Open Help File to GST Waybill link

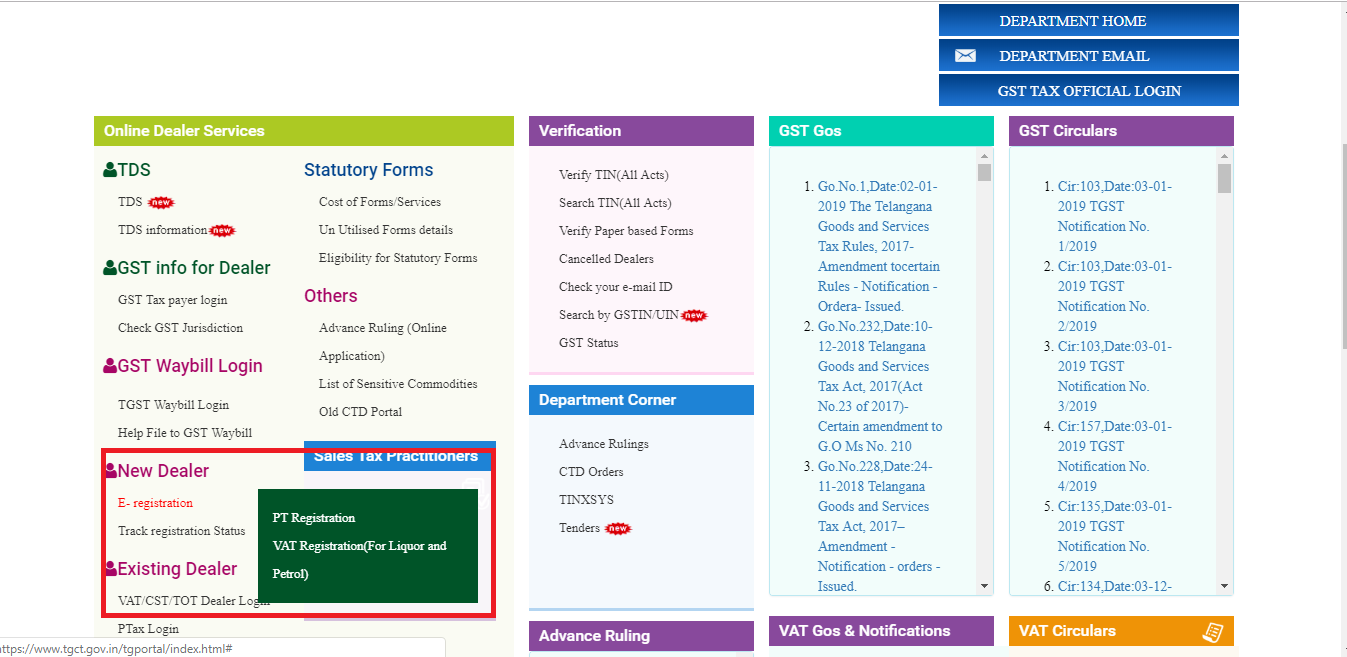point(185,433)
